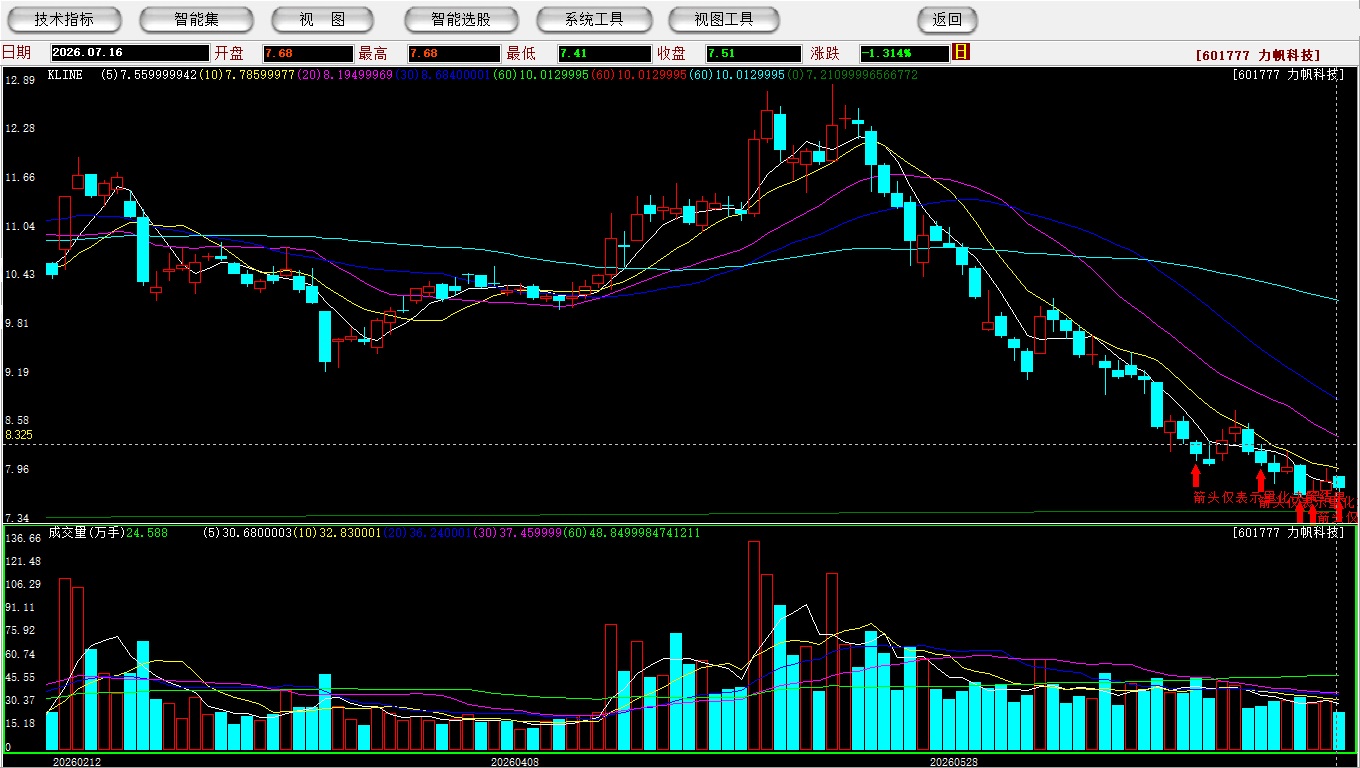The image size is (1360, 768).
Task: Click the 视图 button in the toolbar
Action: point(322,19)
